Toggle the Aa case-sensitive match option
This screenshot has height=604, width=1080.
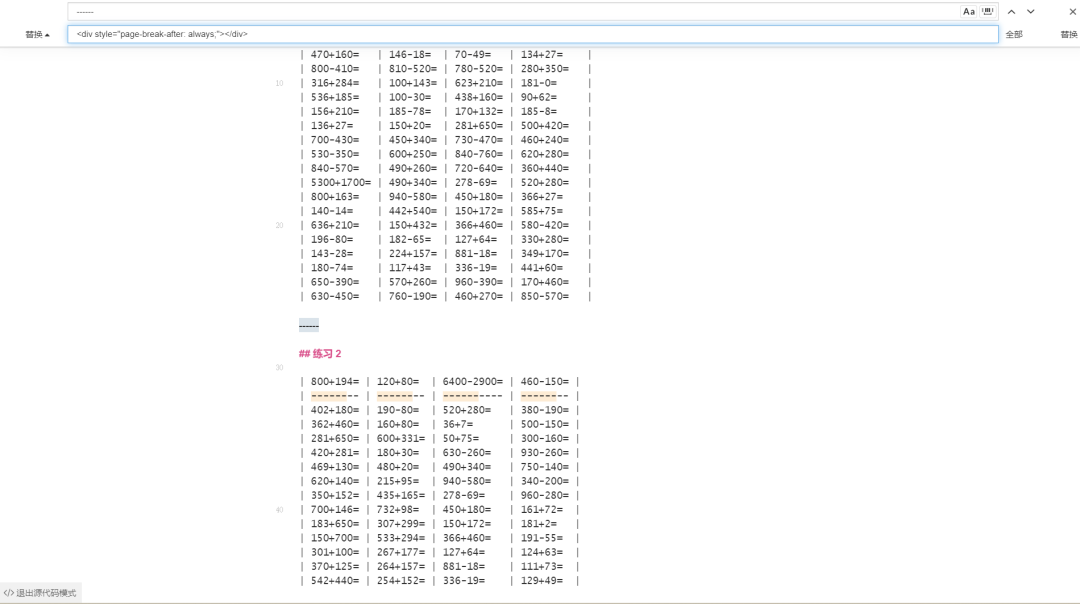pyautogui.click(x=968, y=12)
